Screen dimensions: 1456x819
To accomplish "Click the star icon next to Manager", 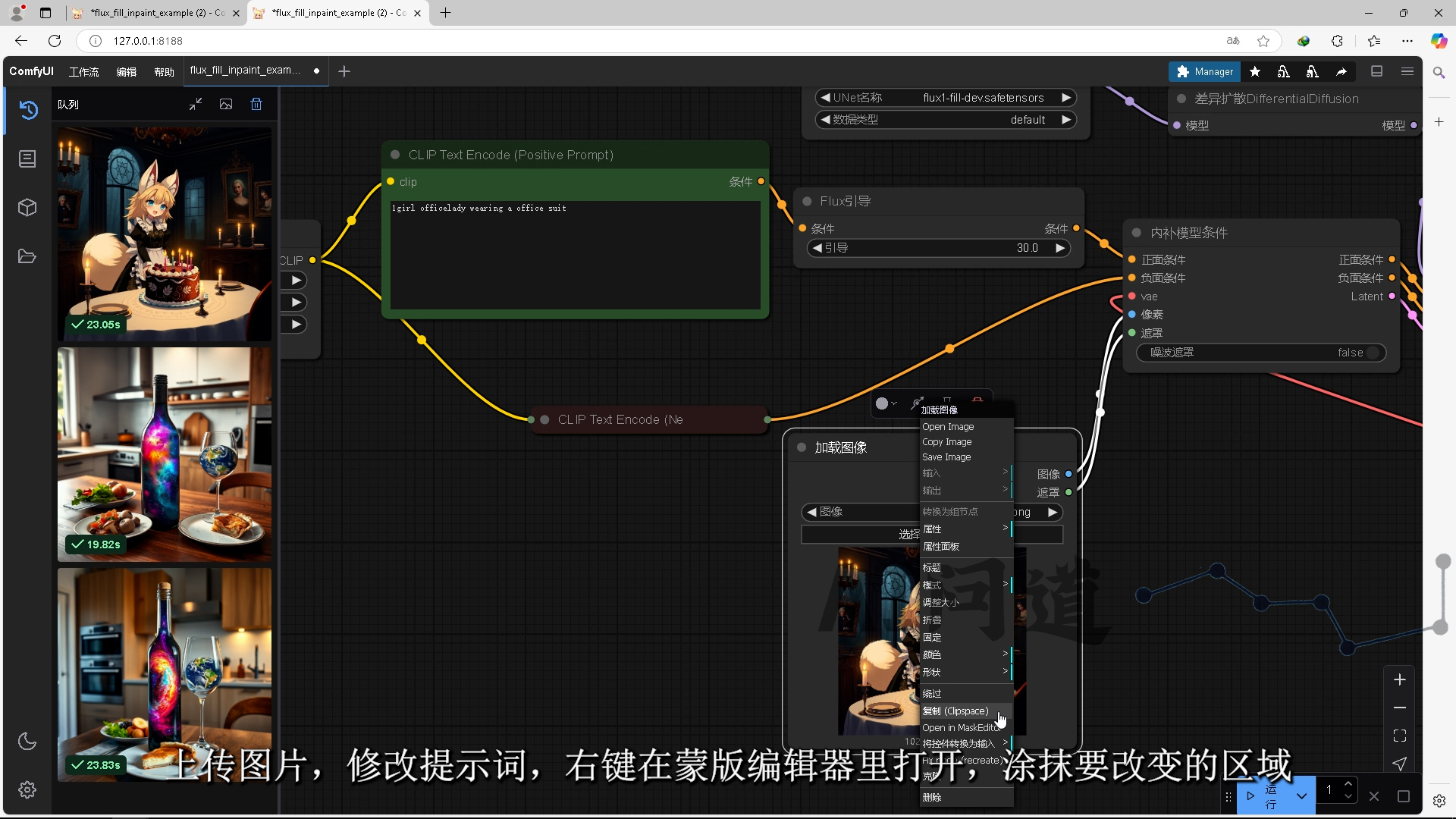I will pos(1255,71).
